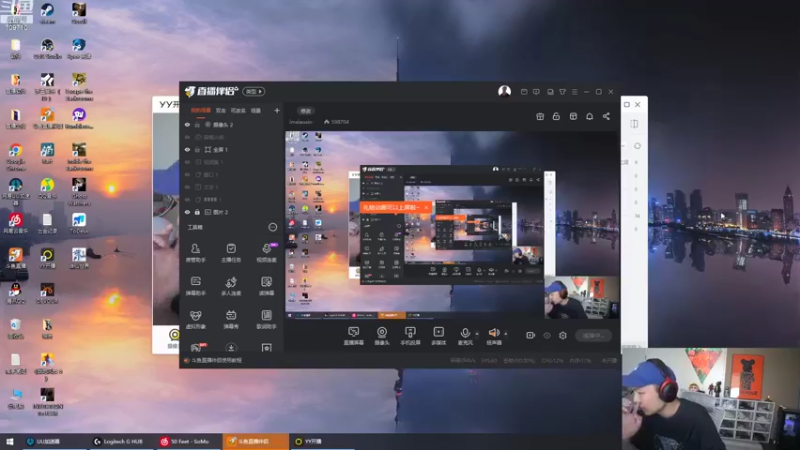Show the hidden 文本 1 source
Image resolution: width=800 pixels, height=450 pixels.
pos(187,187)
